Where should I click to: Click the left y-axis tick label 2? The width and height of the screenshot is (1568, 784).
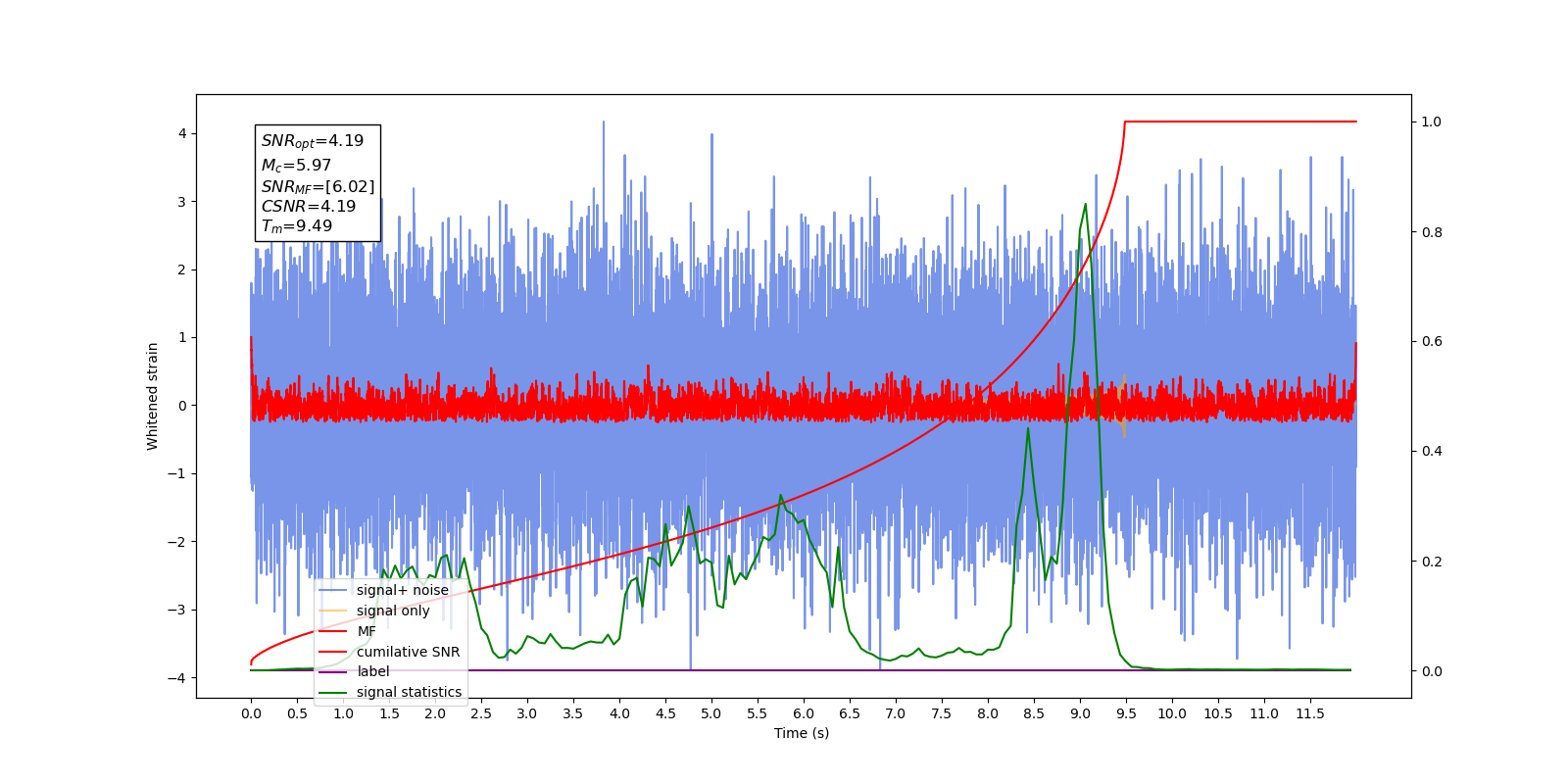click(182, 269)
